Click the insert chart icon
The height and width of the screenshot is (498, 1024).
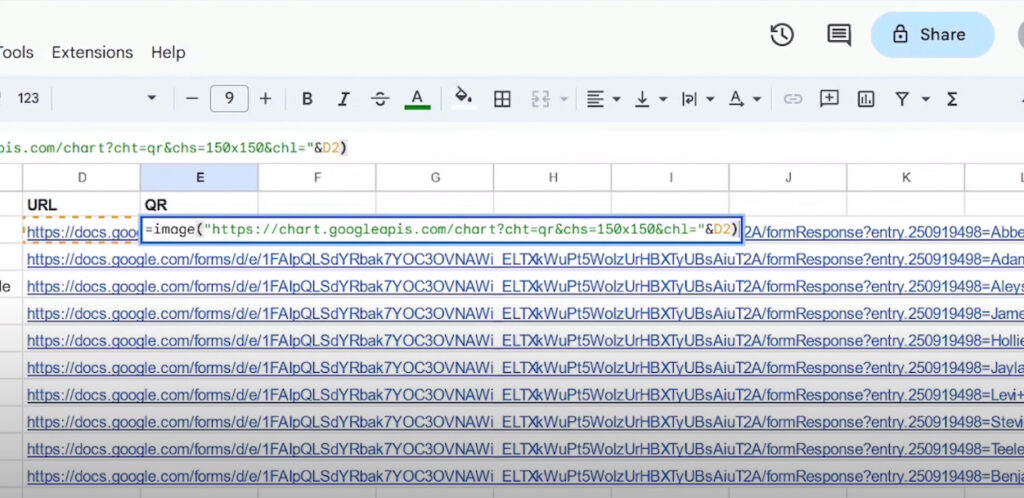pyautogui.click(x=866, y=99)
